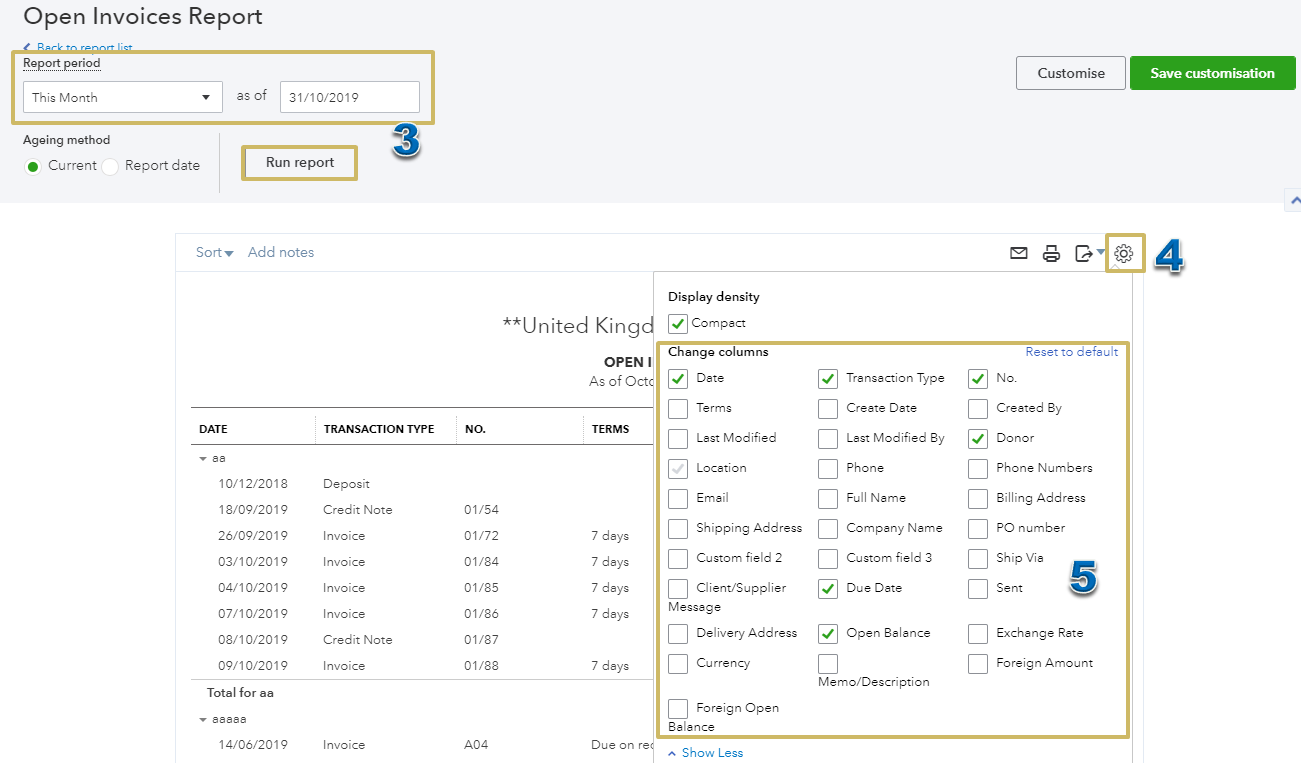Collapse the aa customer group
The image size is (1301, 763).
(x=204, y=458)
